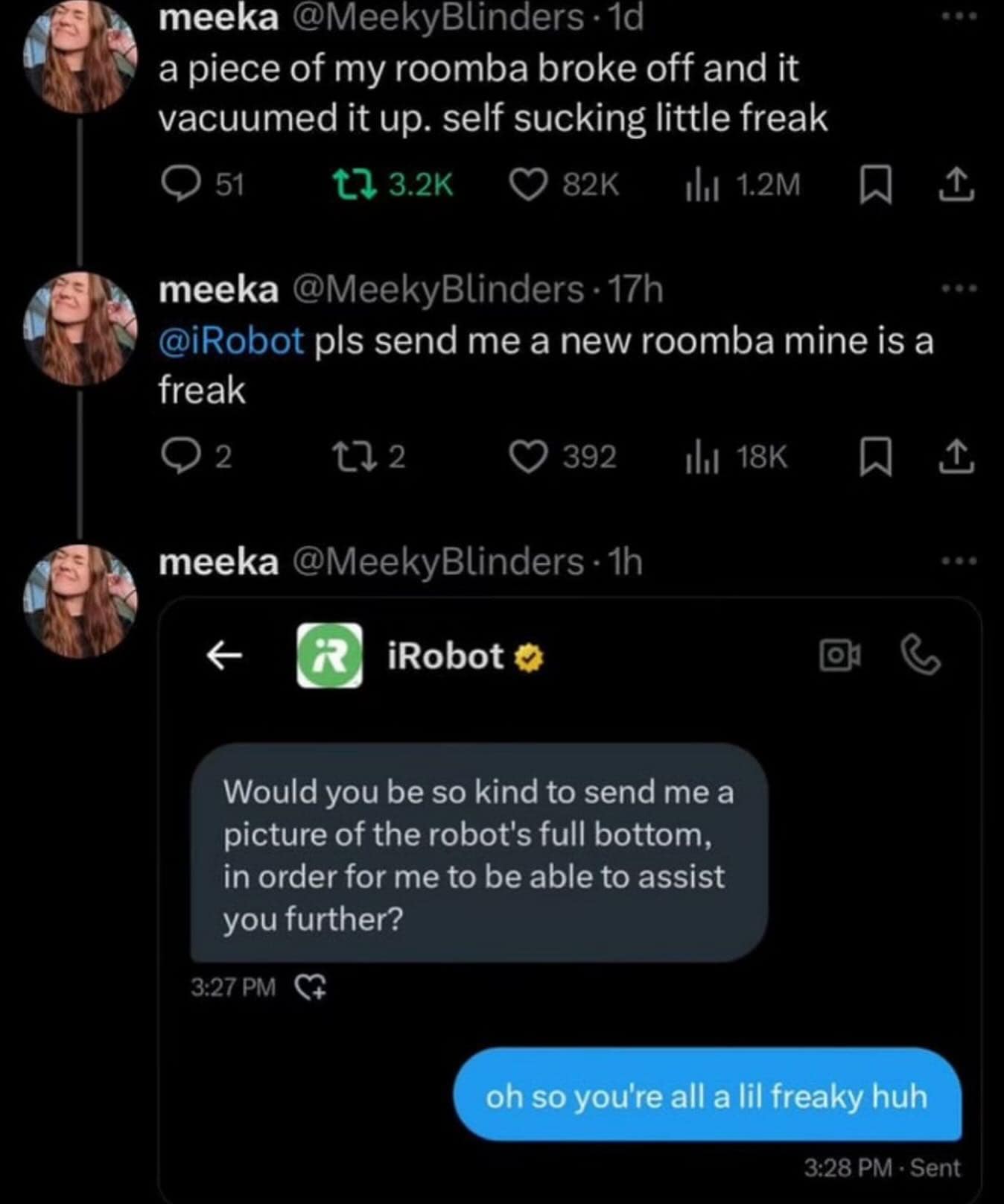Reply to the roomba broke off tweet
The width and height of the screenshot is (1004, 1204).
[x=179, y=184]
